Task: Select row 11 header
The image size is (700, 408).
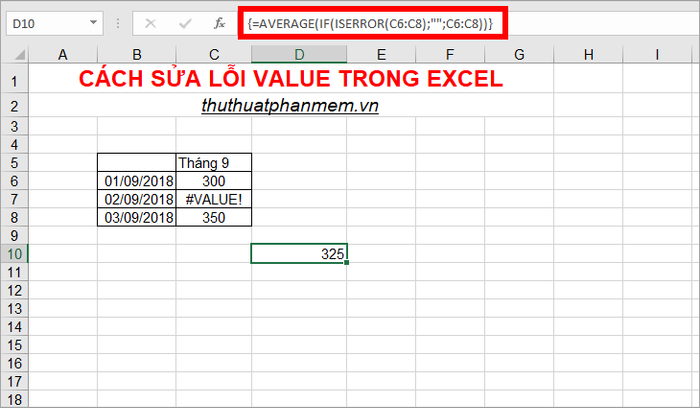Action: 14,272
